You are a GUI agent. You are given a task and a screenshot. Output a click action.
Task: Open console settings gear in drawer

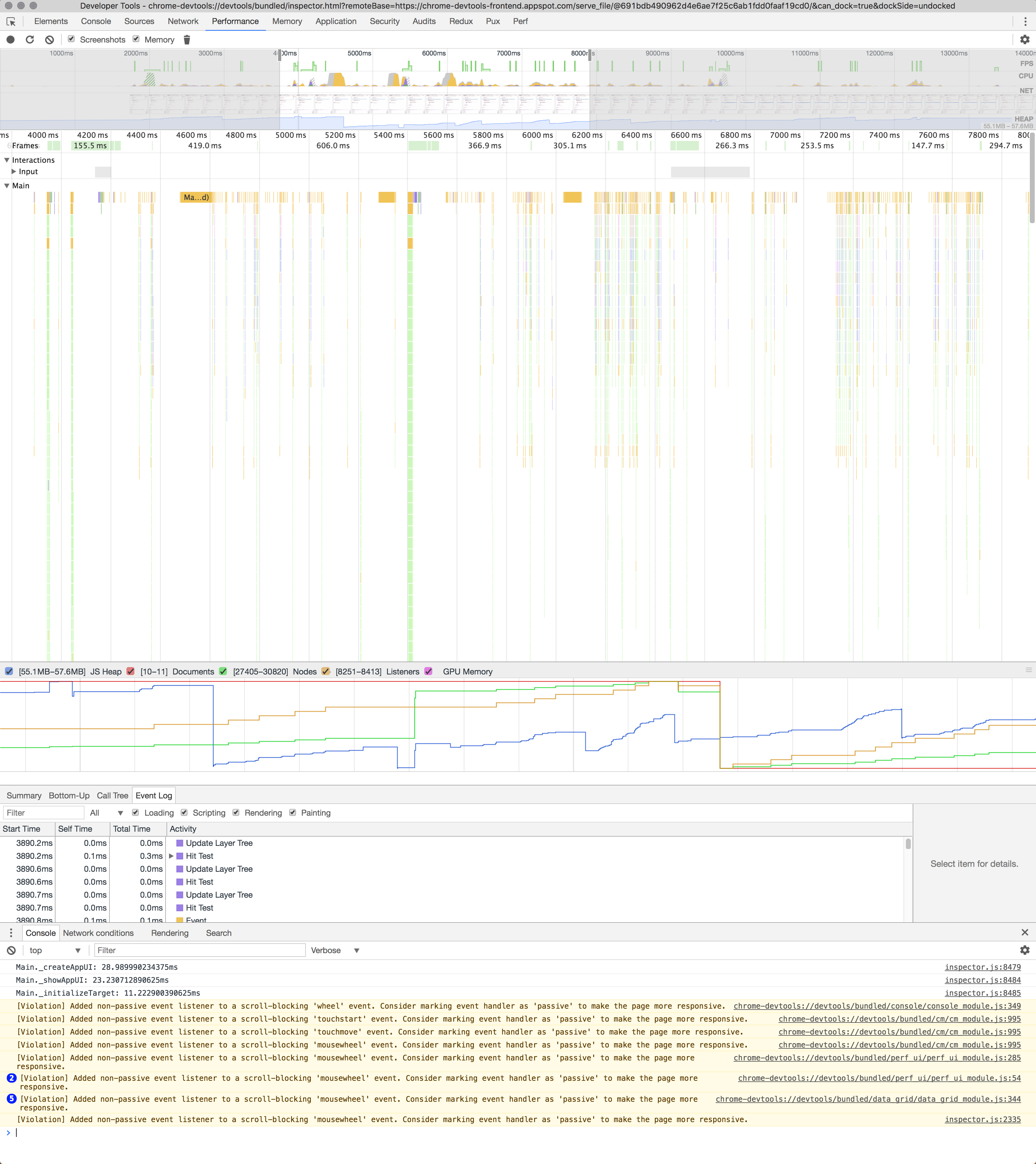pyautogui.click(x=1025, y=950)
